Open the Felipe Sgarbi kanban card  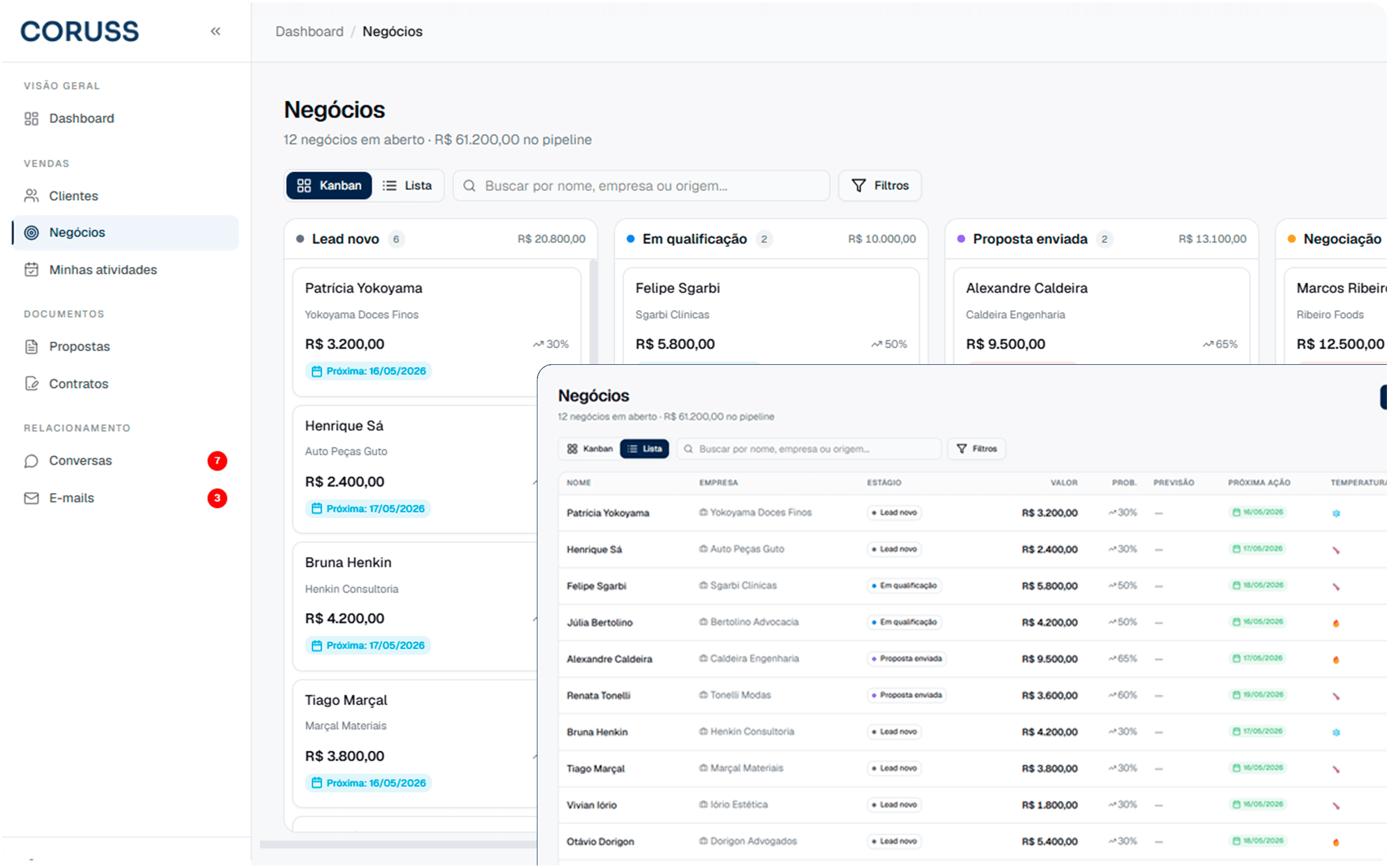[771, 316]
